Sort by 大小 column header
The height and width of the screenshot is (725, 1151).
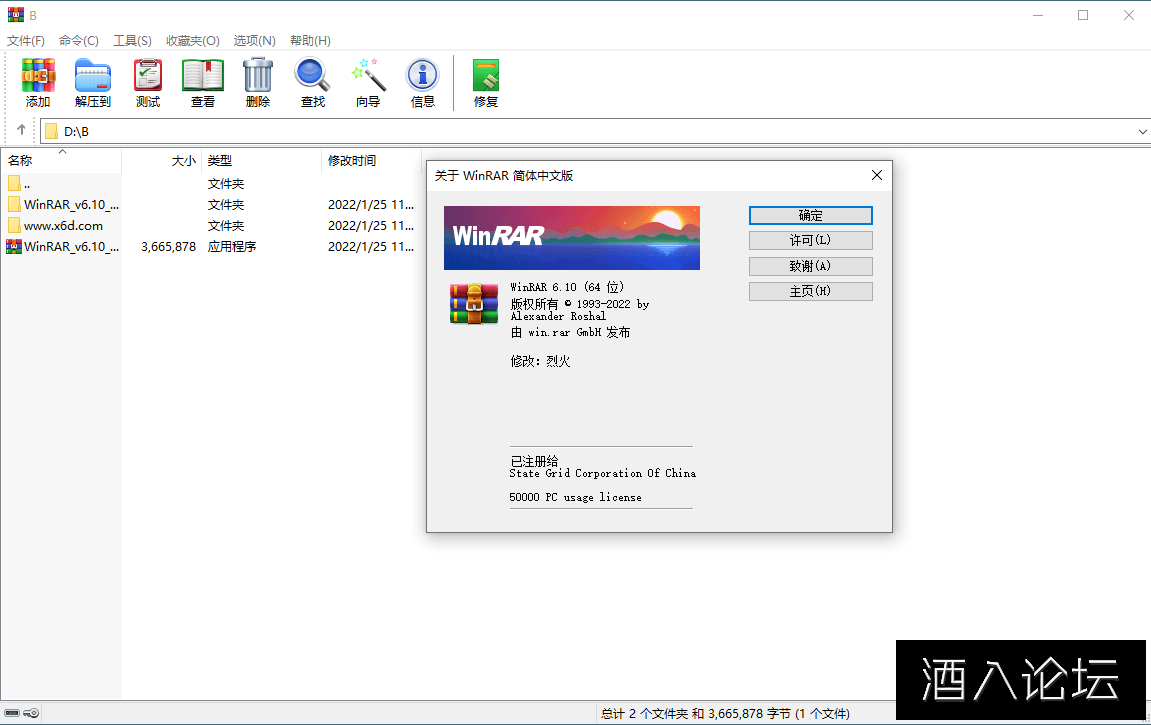point(161,160)
